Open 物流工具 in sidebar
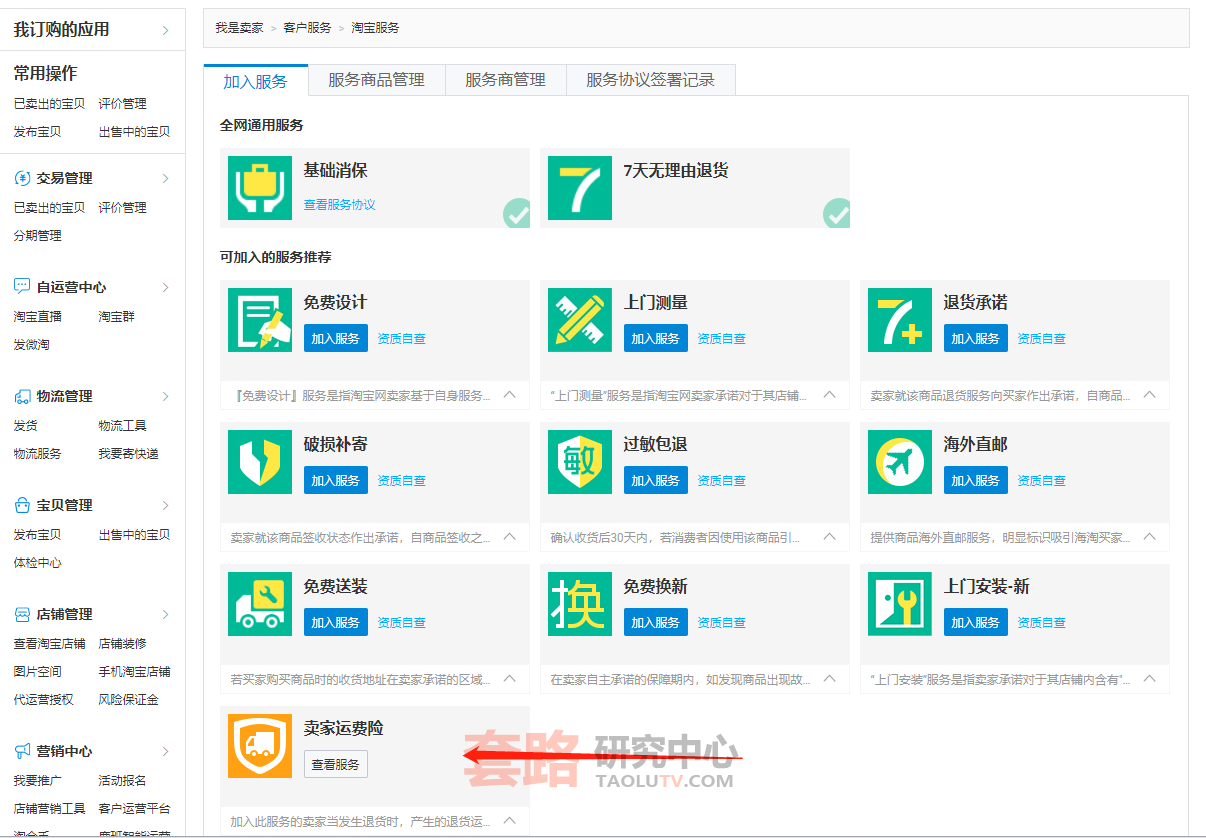 tap(123, 425)
